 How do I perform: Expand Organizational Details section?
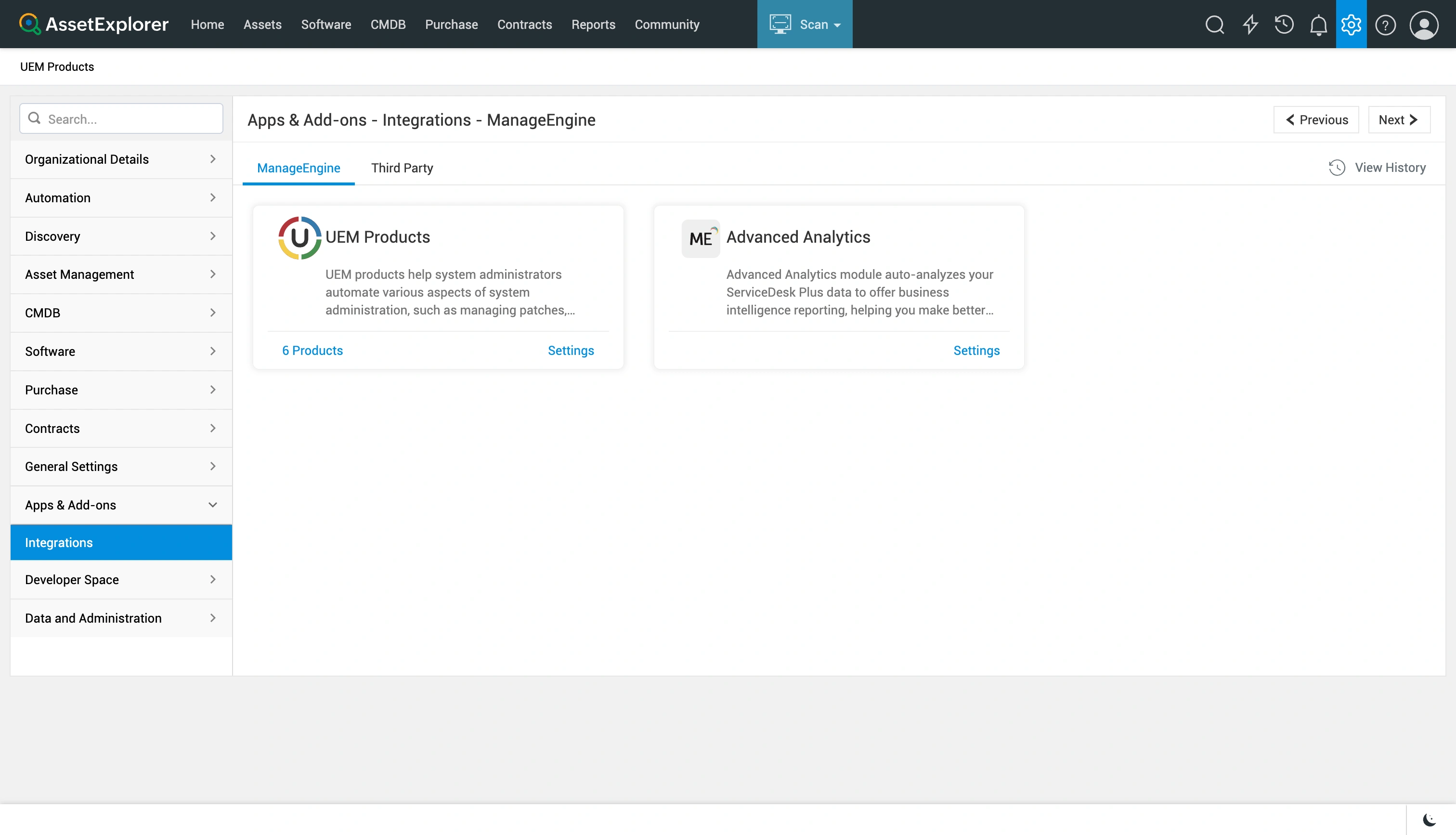click(x=121, y=159)
